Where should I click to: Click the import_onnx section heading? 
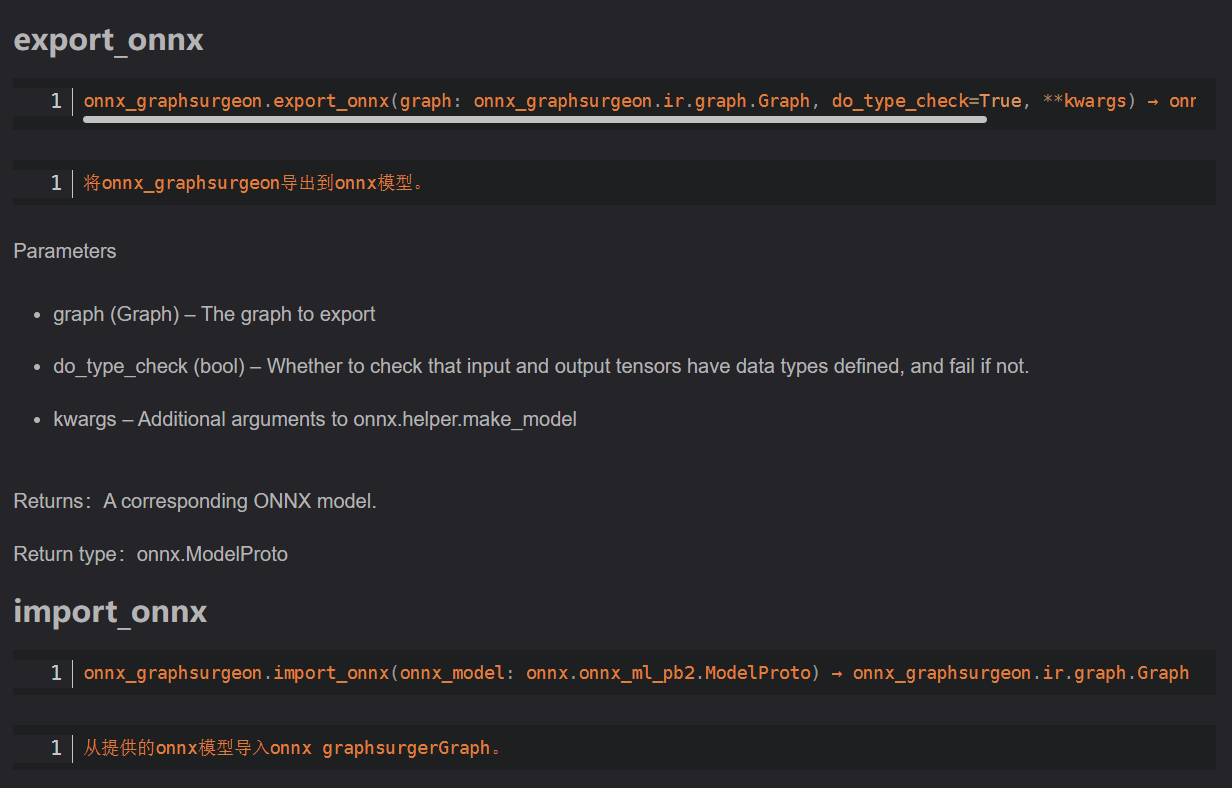[110, 612]
